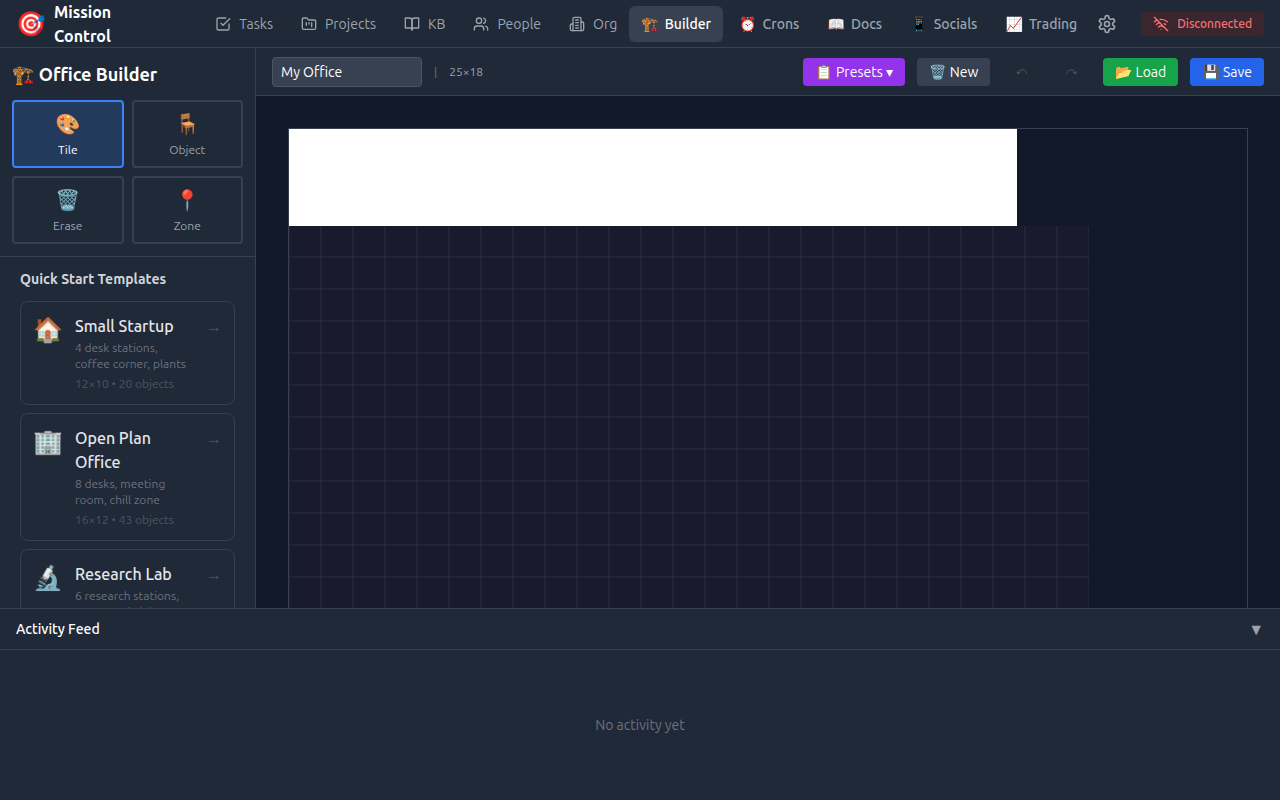Click the Save button
1280x800 pixels.
[1226, 72]
